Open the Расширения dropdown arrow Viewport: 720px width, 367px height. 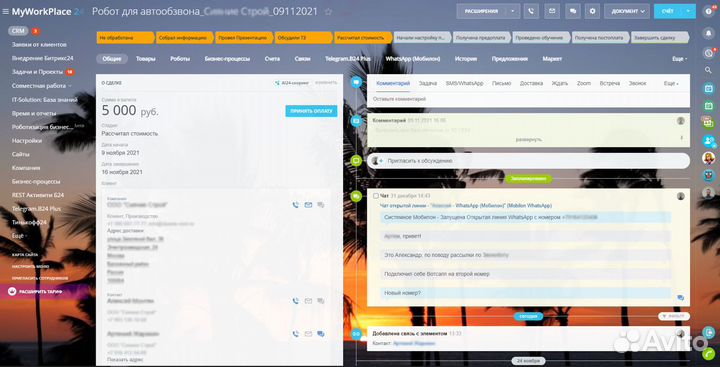click(x=514, y=11)
